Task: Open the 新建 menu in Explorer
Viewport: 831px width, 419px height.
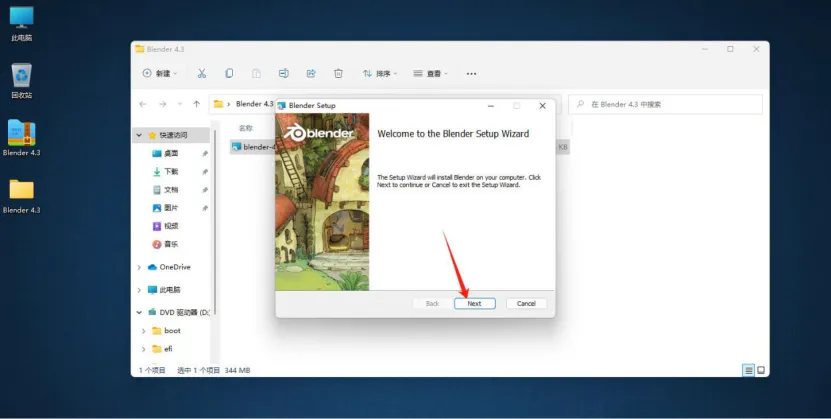Action: tap(160, 74)
